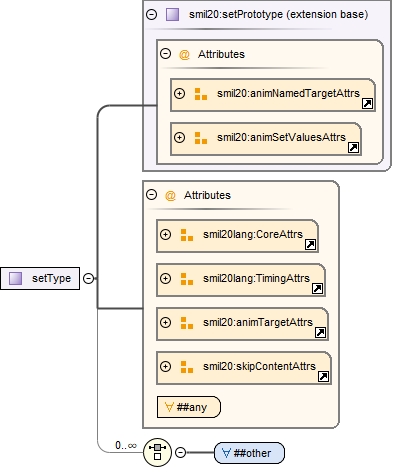This screenshot has width=393, height=472.
Task: Click the setType complex type icon
Action: [x=15, y=278]
